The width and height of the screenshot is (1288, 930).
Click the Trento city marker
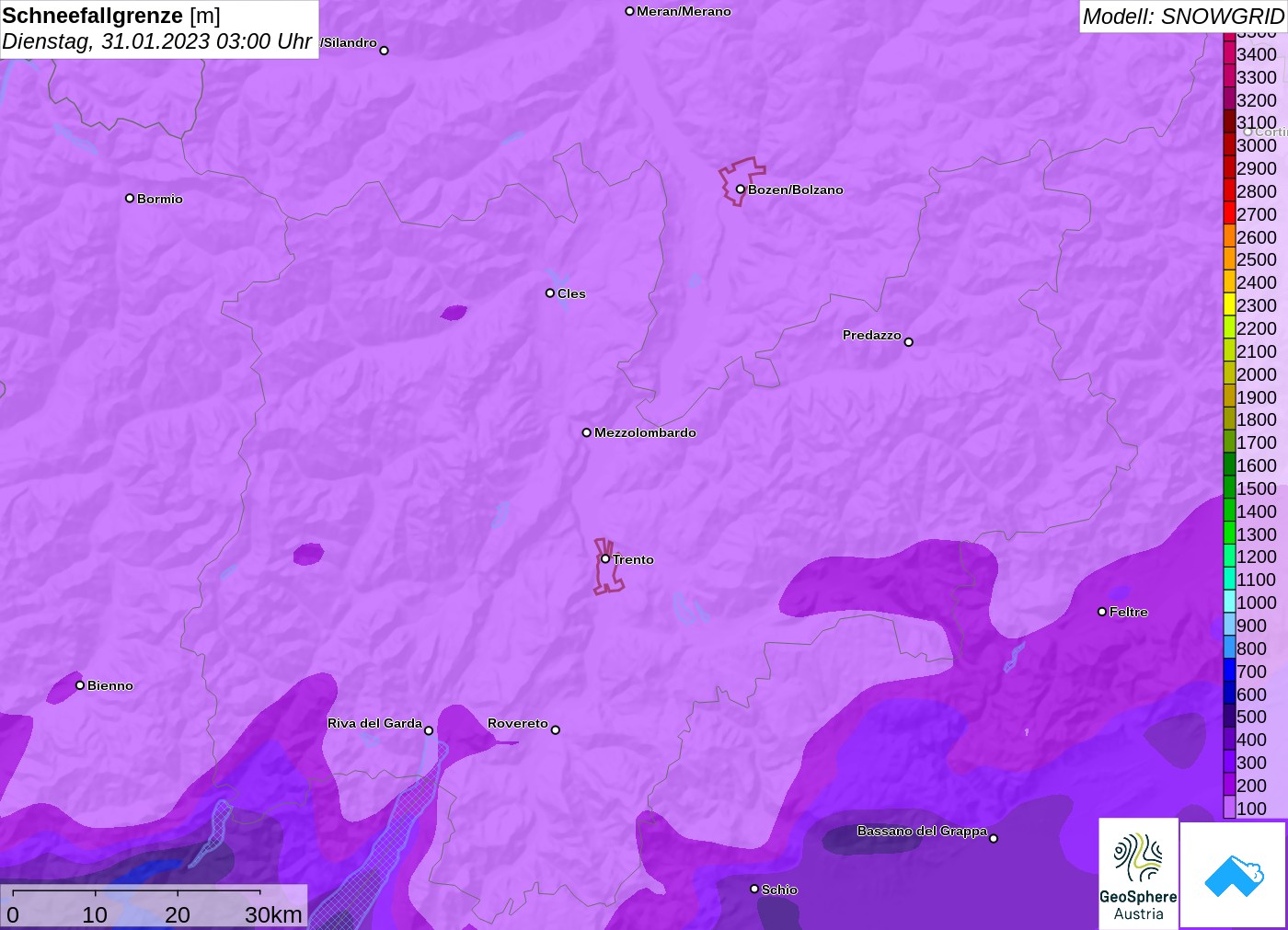(x=605, y=558)
